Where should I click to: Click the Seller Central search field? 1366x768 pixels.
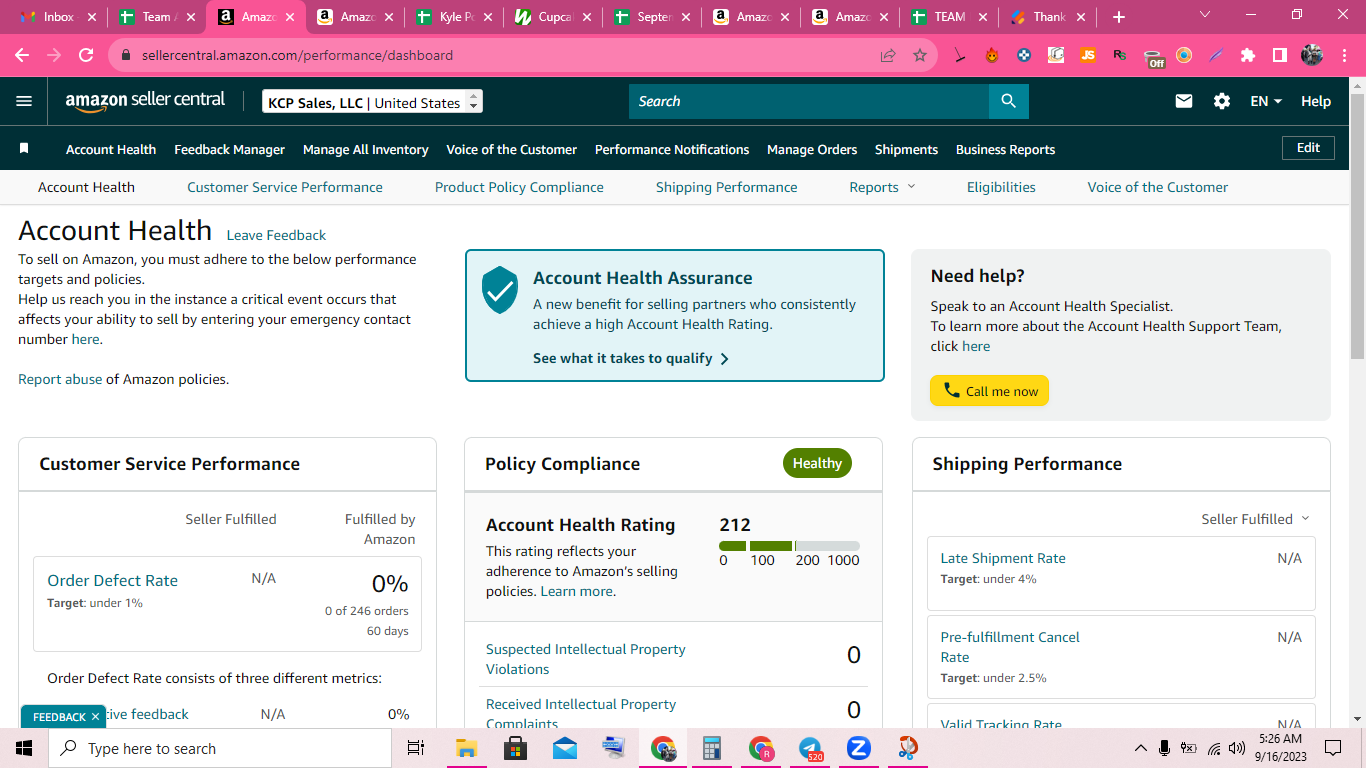click(x=809, y=101)
